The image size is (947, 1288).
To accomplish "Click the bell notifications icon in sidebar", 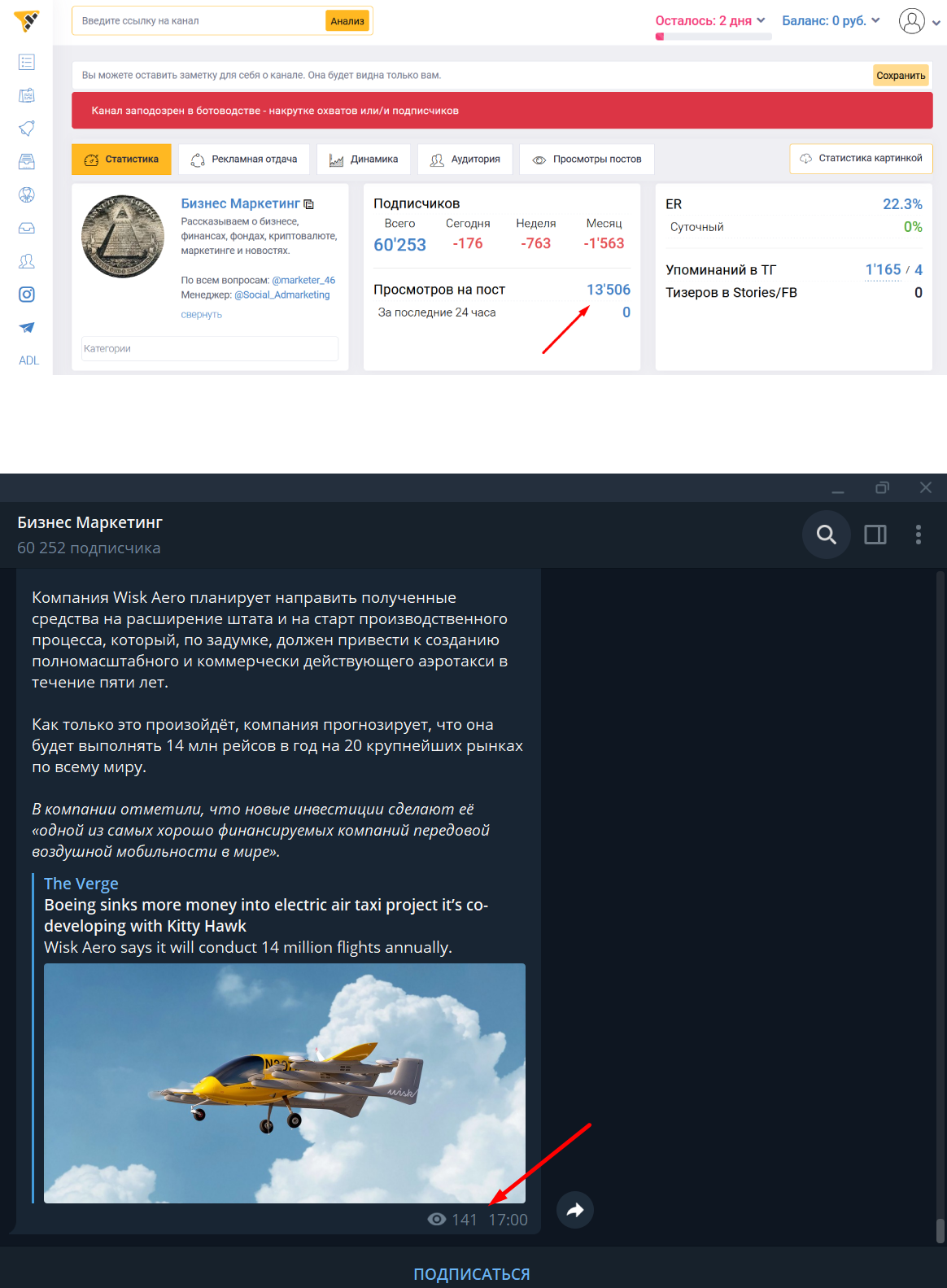I will pos(27,129).
